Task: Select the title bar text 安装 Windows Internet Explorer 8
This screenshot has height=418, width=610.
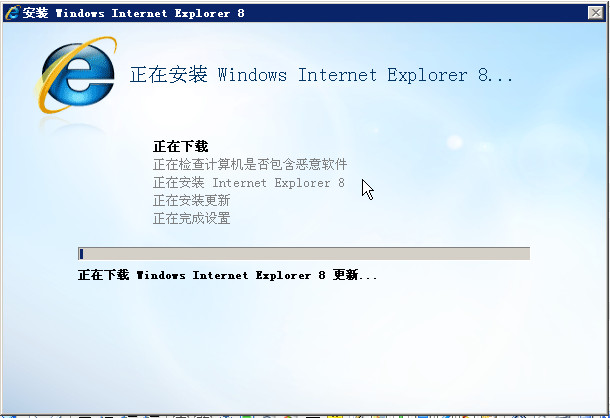Action: click(133, 13)
